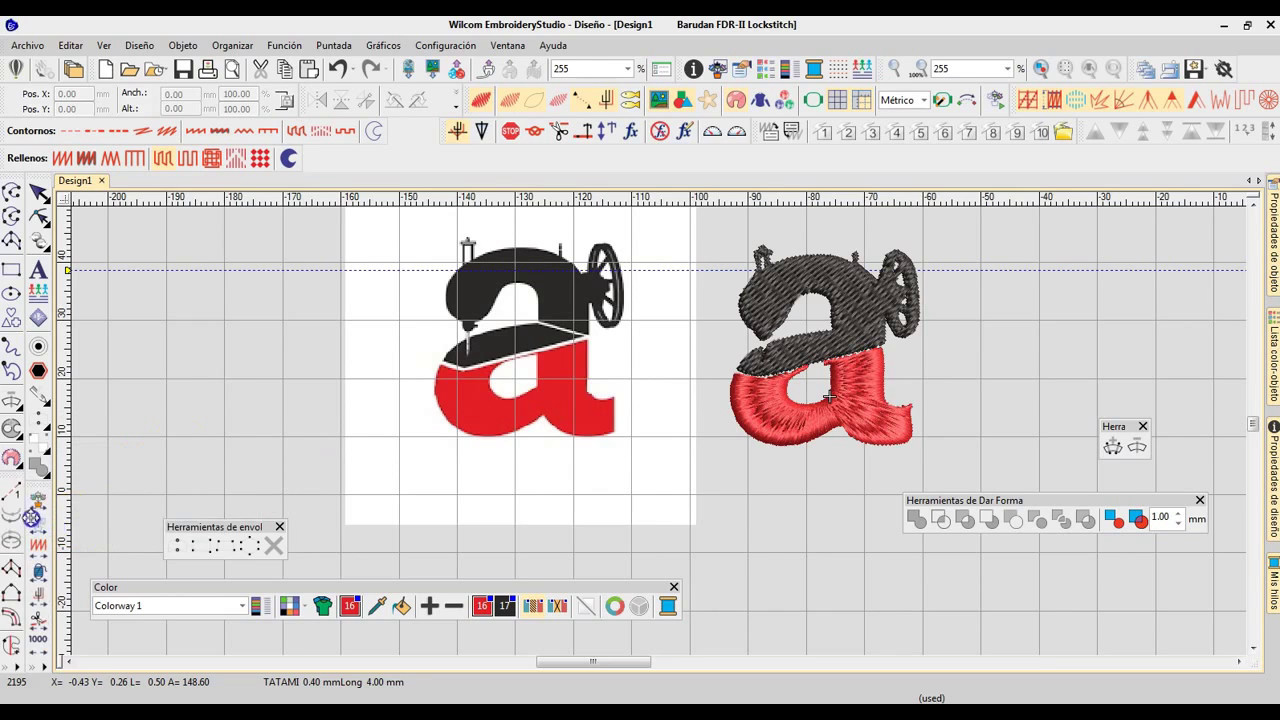Click the Undo arrow icon
The width and height of the screenshot is (1280, 720).
[x=338, y=69]
